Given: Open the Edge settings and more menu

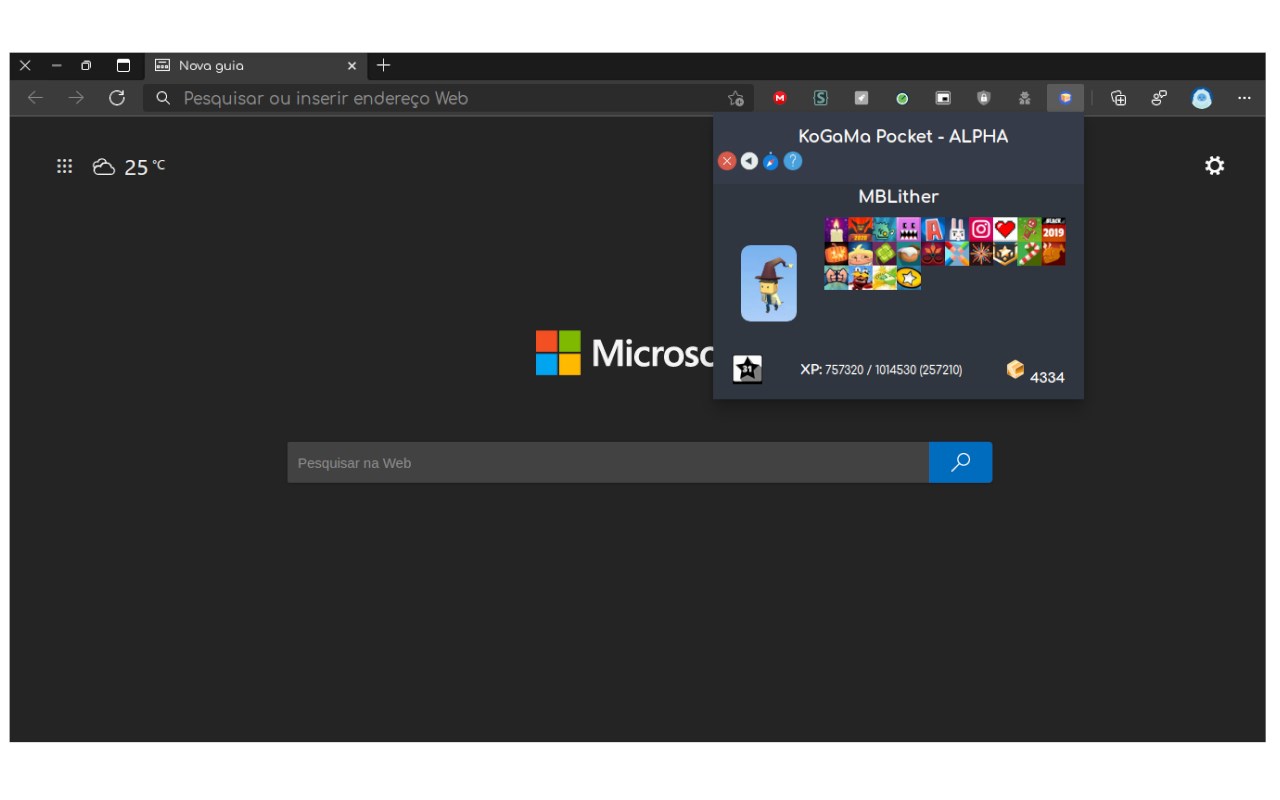Looking at the screenshot, I should (x=1244, y=98).
